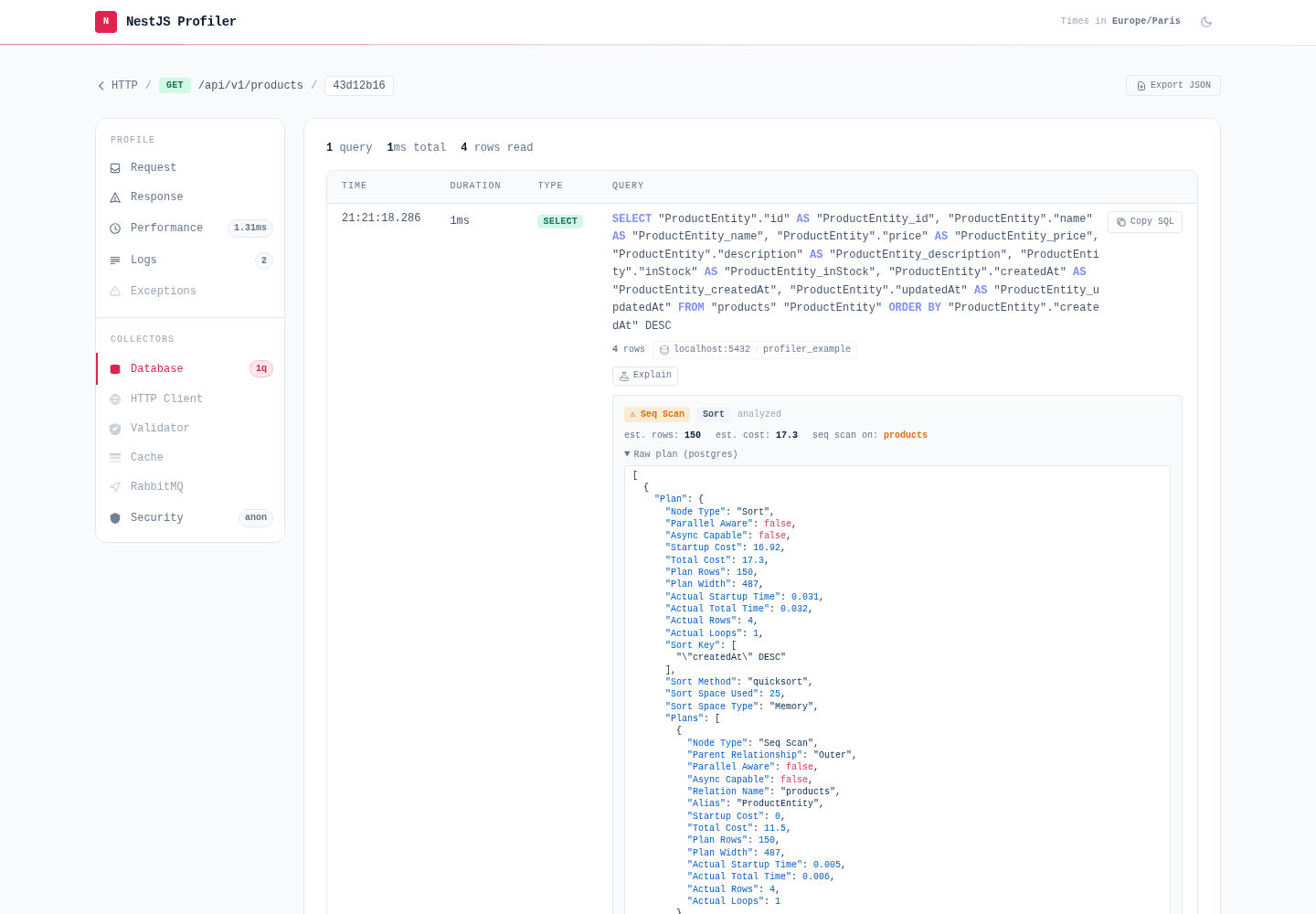Click the SELECT type badge
Viewport: 1316px width, 914px height.
tap(560, 221)
